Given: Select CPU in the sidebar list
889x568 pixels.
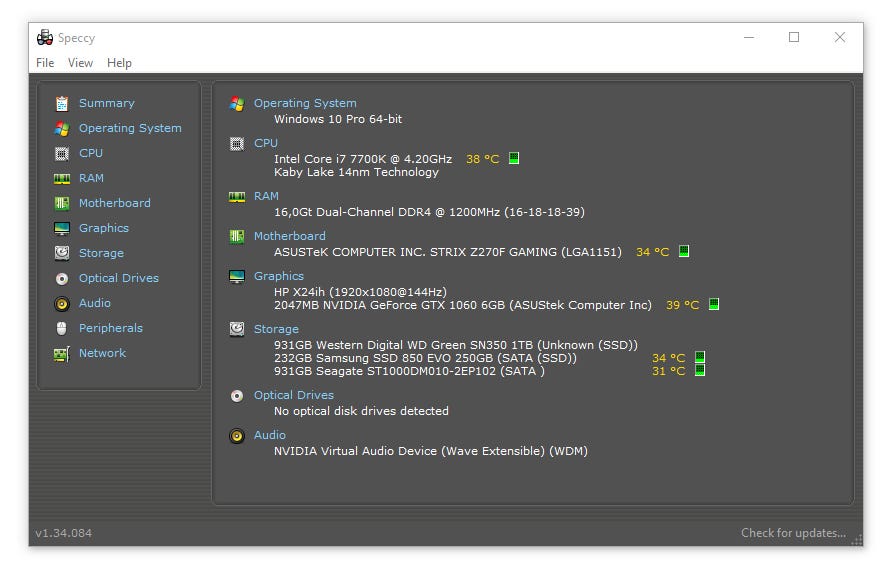Looking at the screenshot, I should (91, 153).
